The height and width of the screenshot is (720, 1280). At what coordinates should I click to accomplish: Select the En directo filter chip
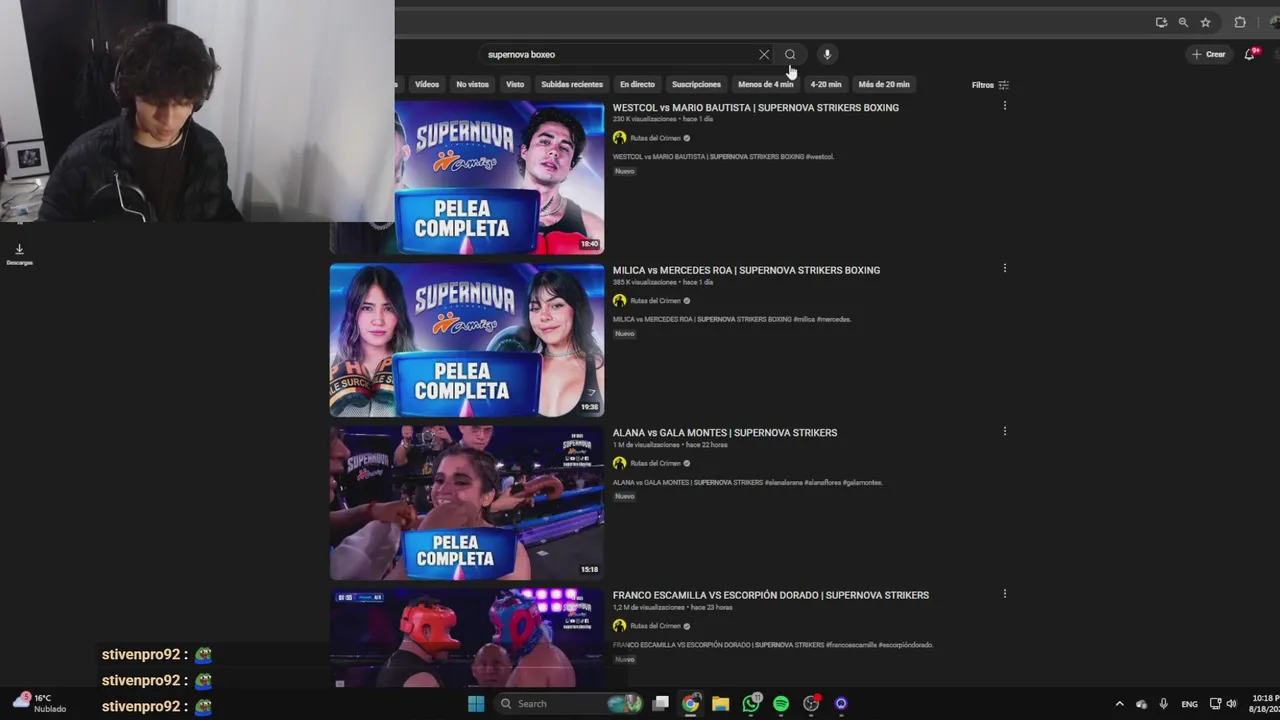point(637,84)
